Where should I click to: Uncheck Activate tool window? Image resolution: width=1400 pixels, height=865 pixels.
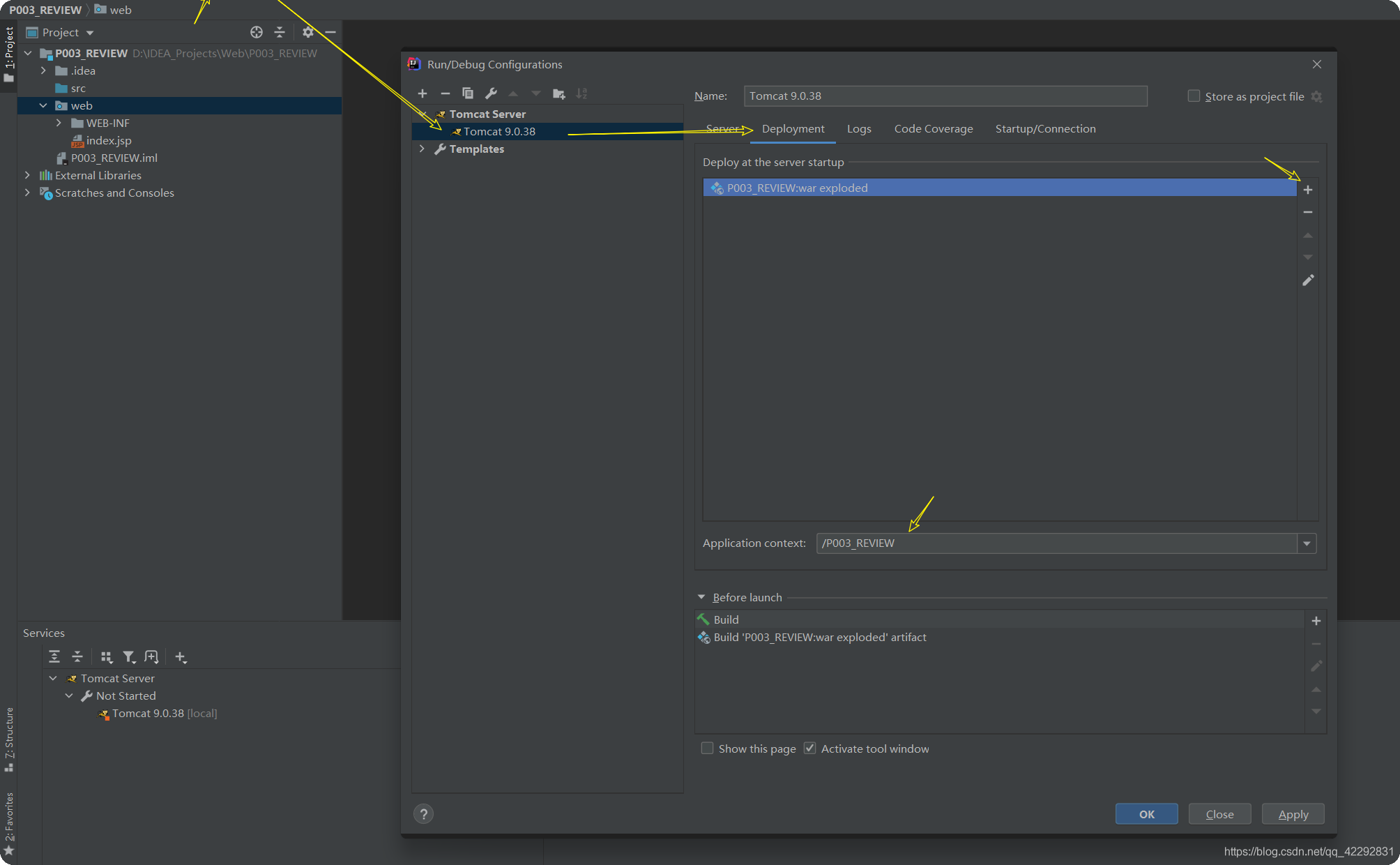(x=809, y=749)
